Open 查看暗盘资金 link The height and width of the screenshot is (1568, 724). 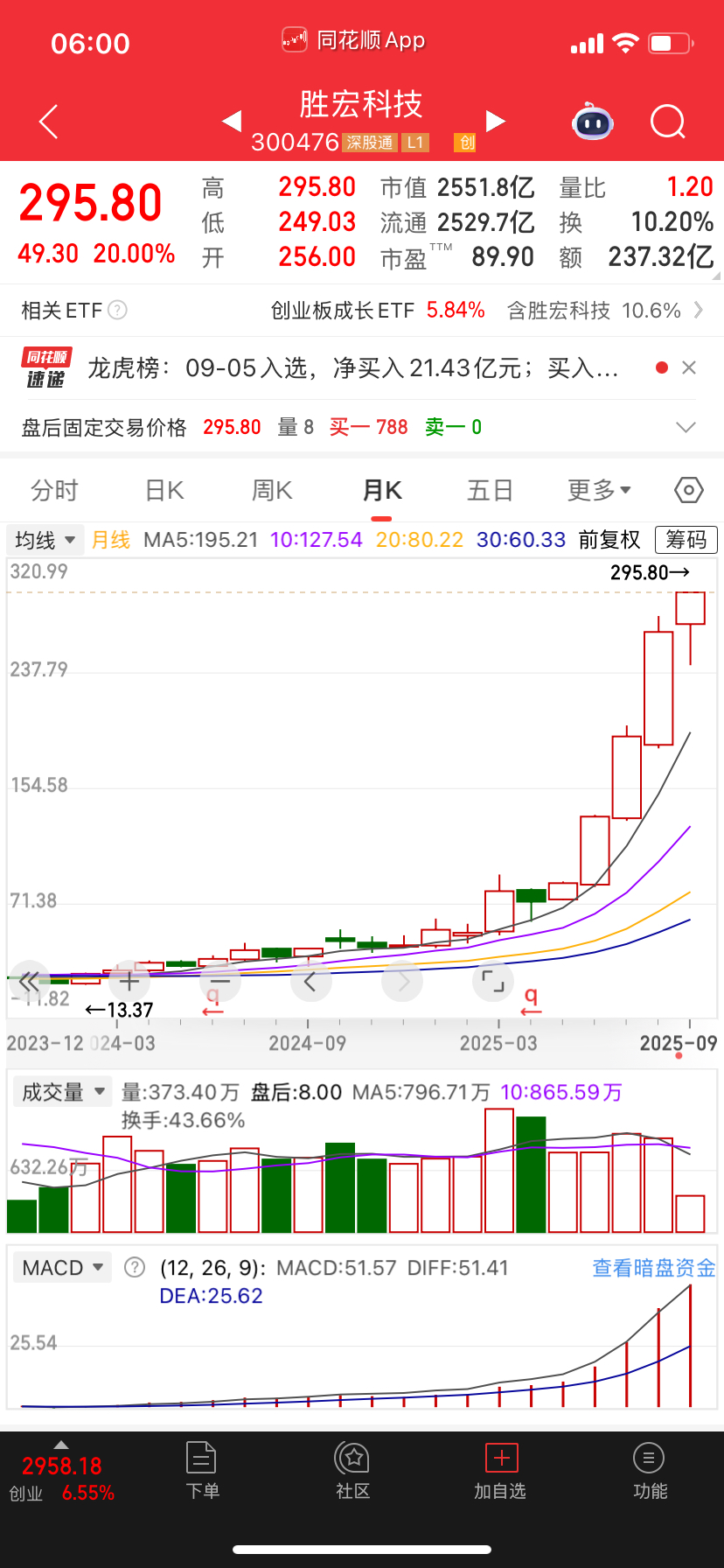tap(654, 1268)
